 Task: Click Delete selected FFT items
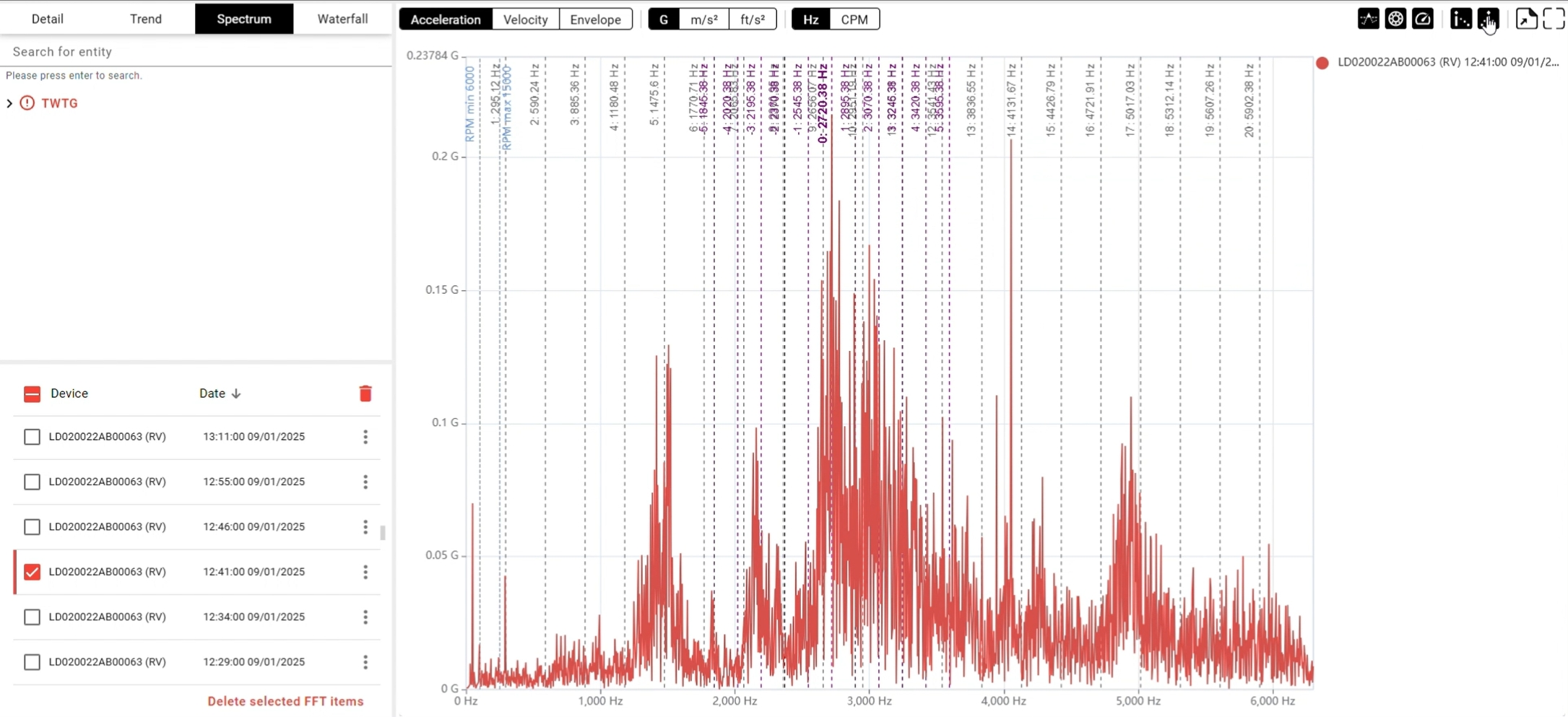pyautogui.click(x=285, y=701)
